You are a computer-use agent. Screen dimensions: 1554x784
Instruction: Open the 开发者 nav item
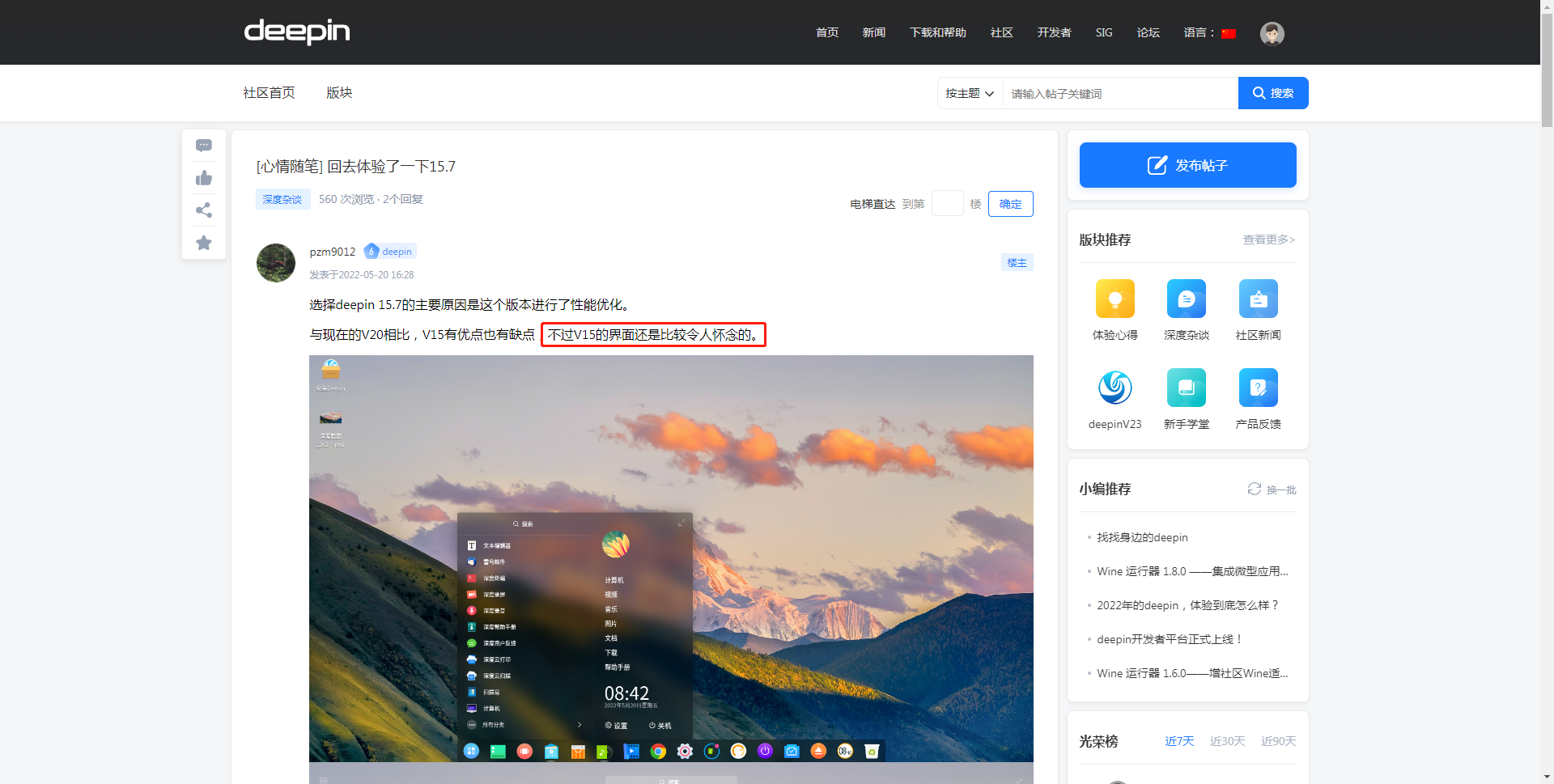tap(1055, 32)
